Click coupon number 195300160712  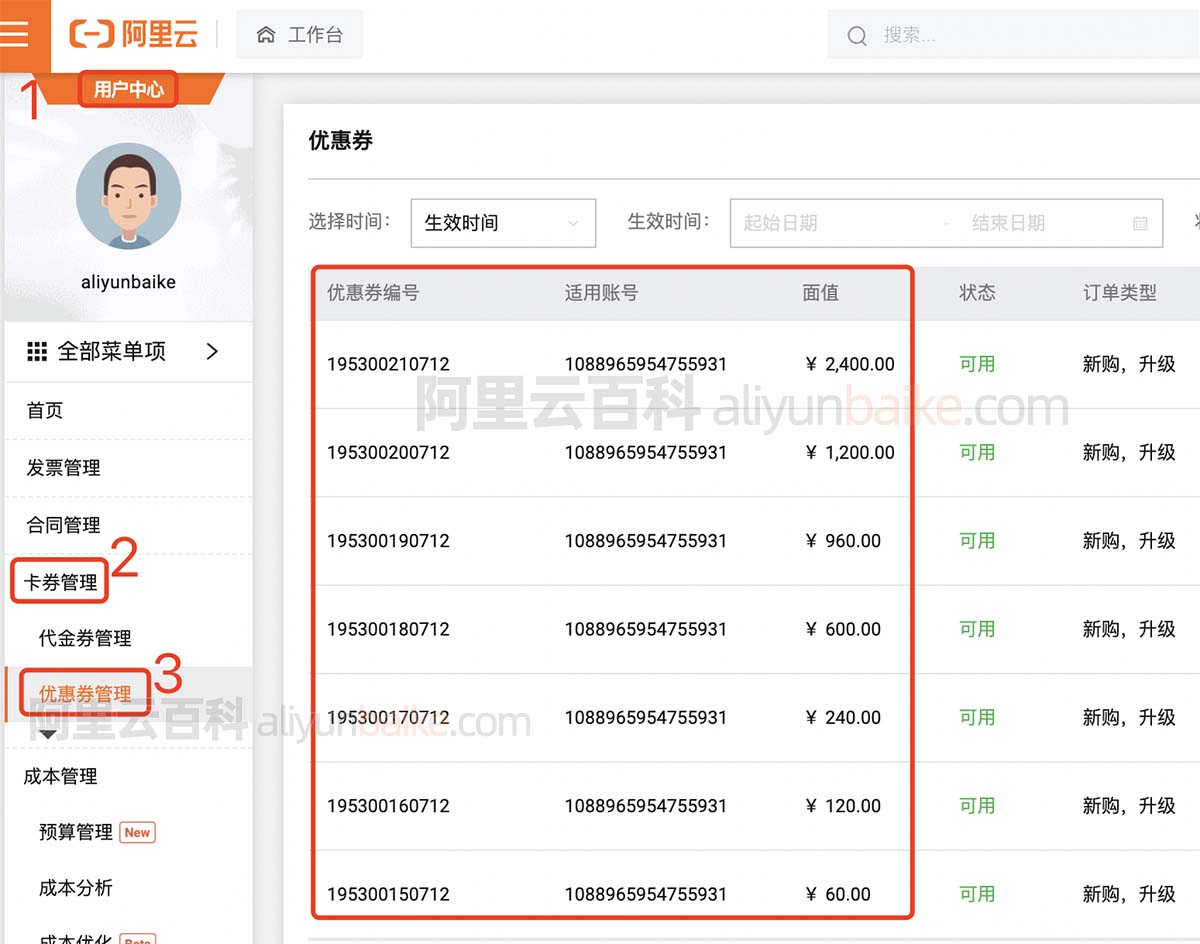pyautogui.click(x=388, y=806)
